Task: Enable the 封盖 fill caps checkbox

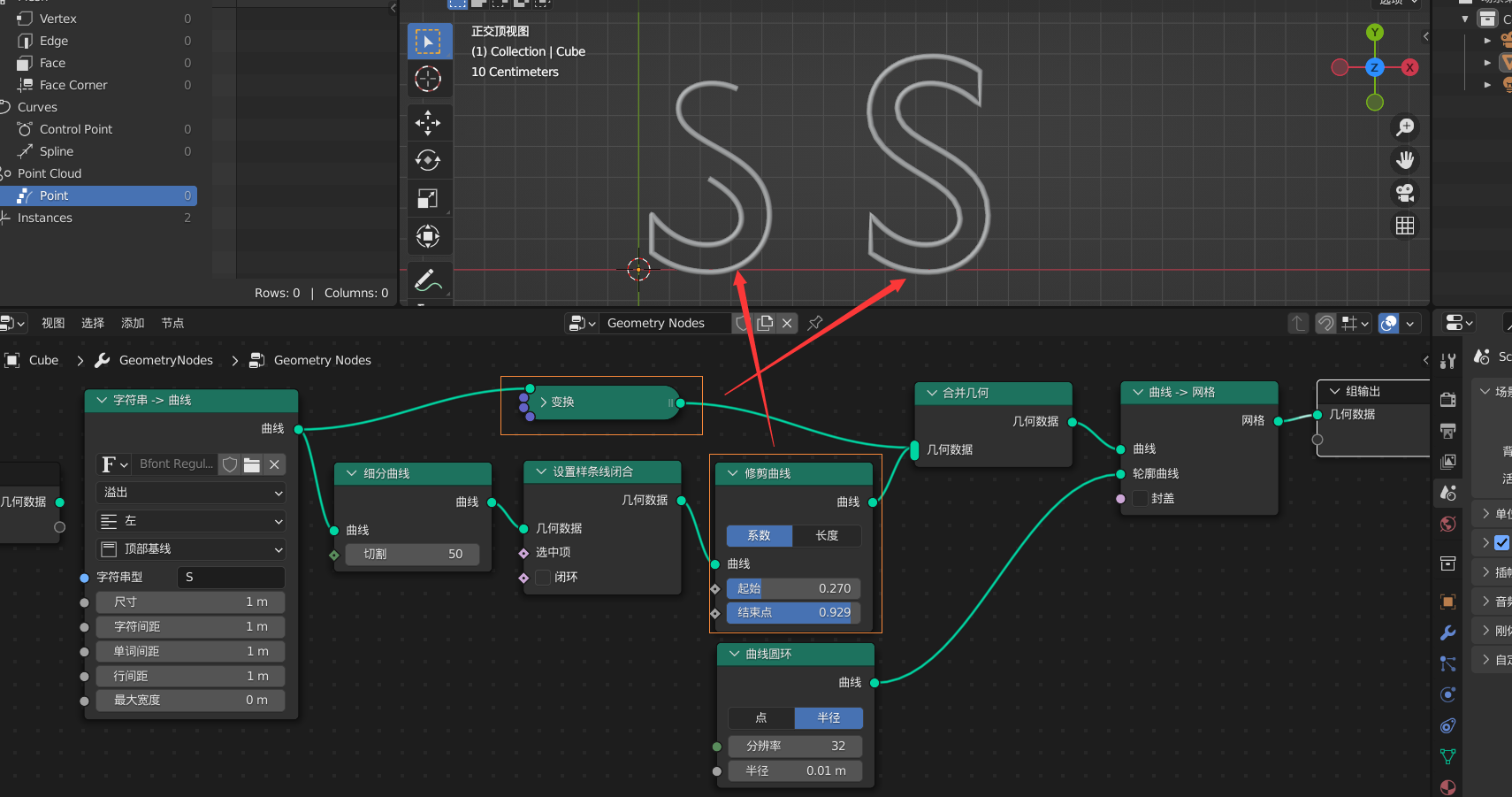Action: click(1140, 498)
